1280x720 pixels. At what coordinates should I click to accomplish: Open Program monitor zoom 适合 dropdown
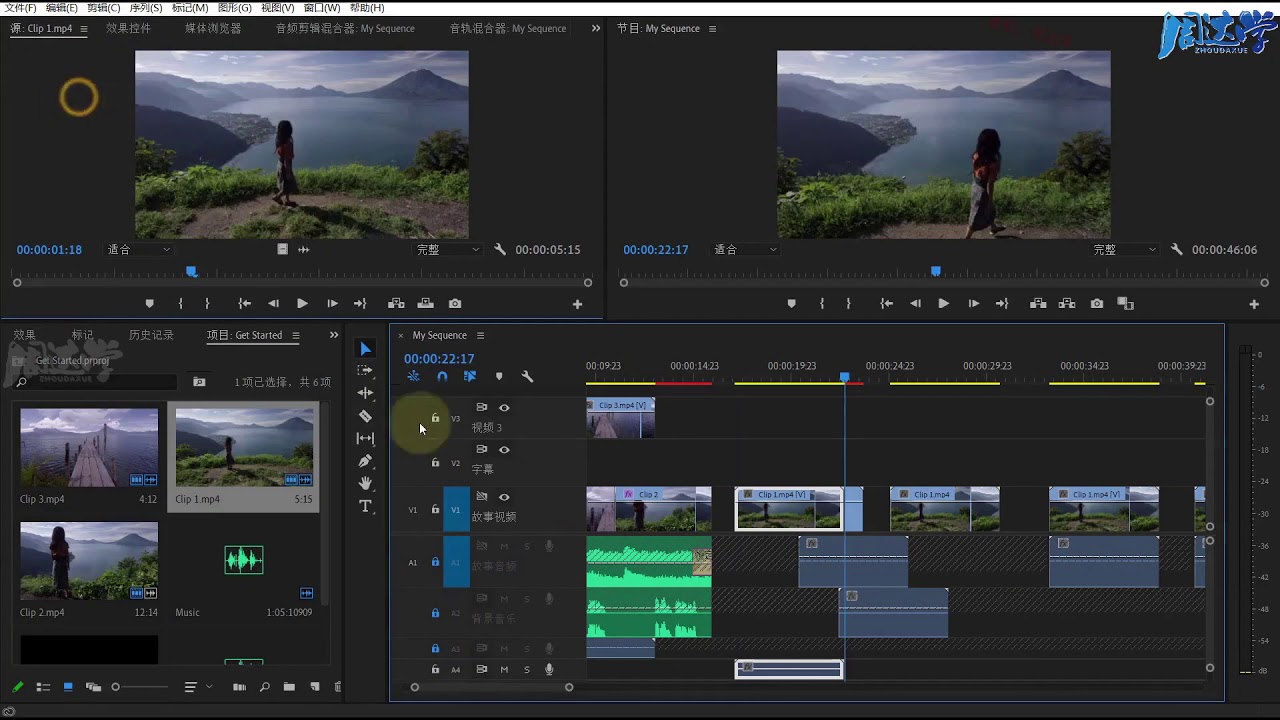[x=746, y=250]
